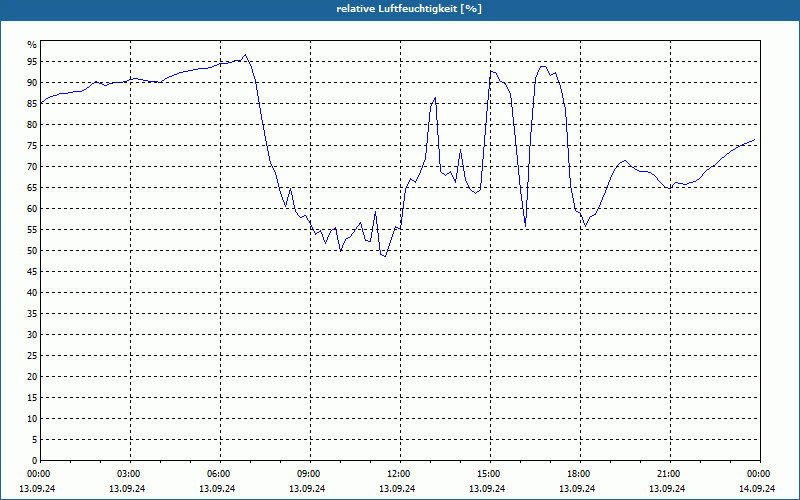This screenshot has height=500, width=800.
Task: Click the chart title 'relative Luftfeuchtigkeit [%]'
Action: tap(409, 9)
